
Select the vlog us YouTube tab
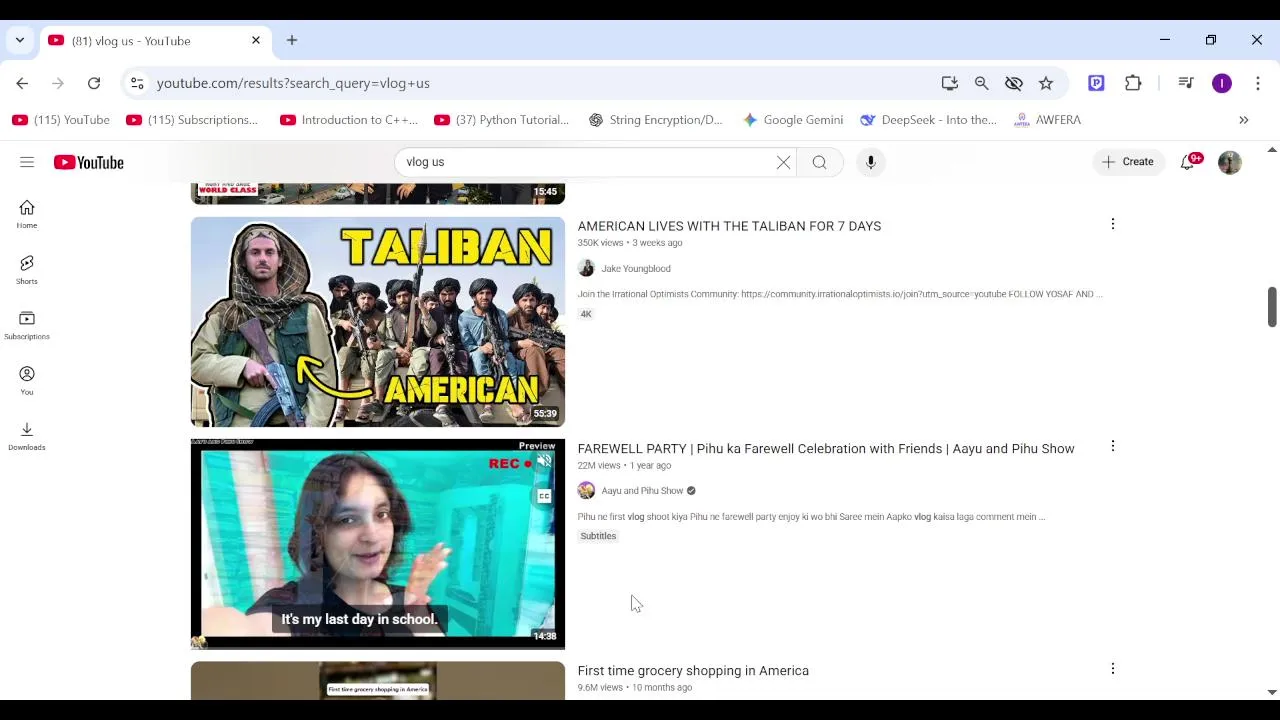click(x=155, y=41)
